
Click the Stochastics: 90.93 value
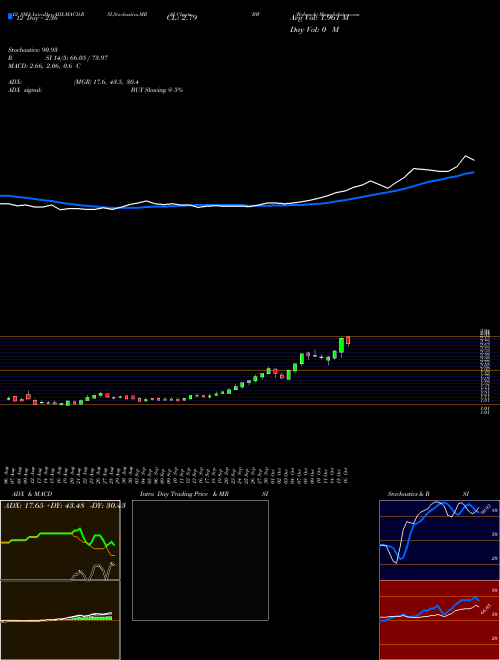pos(33,50)
